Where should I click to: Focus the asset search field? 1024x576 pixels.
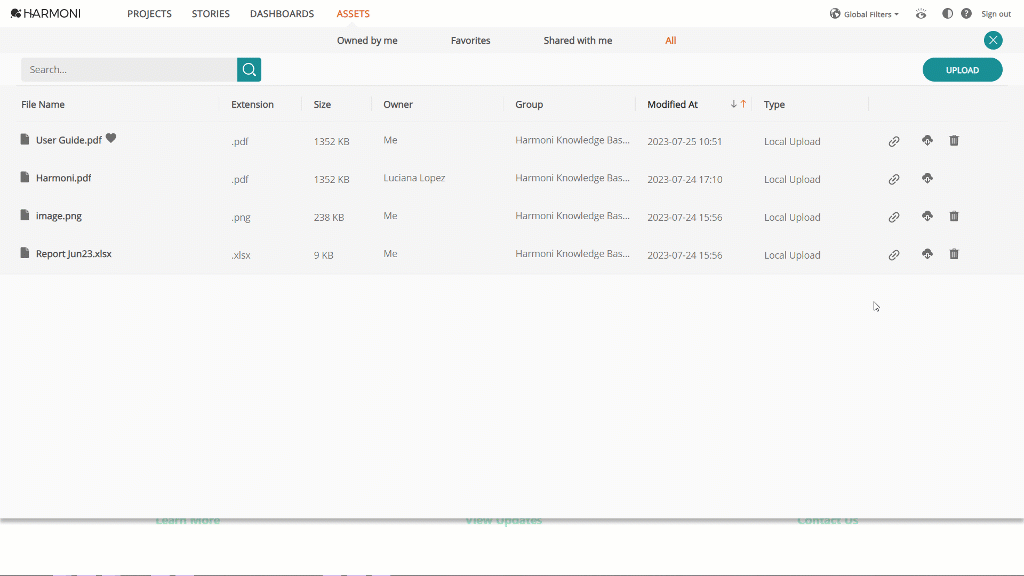129,70
